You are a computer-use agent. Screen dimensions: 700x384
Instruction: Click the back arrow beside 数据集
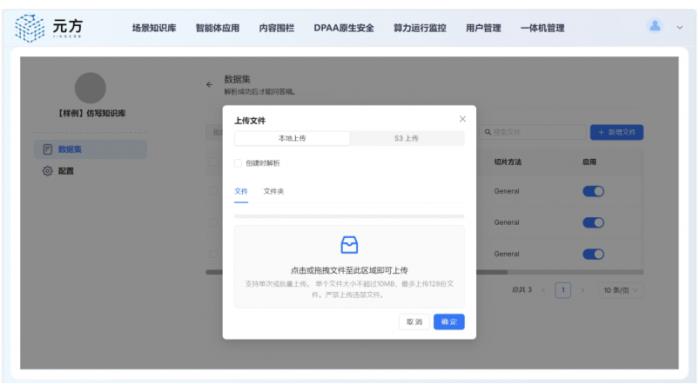[209, 84]
